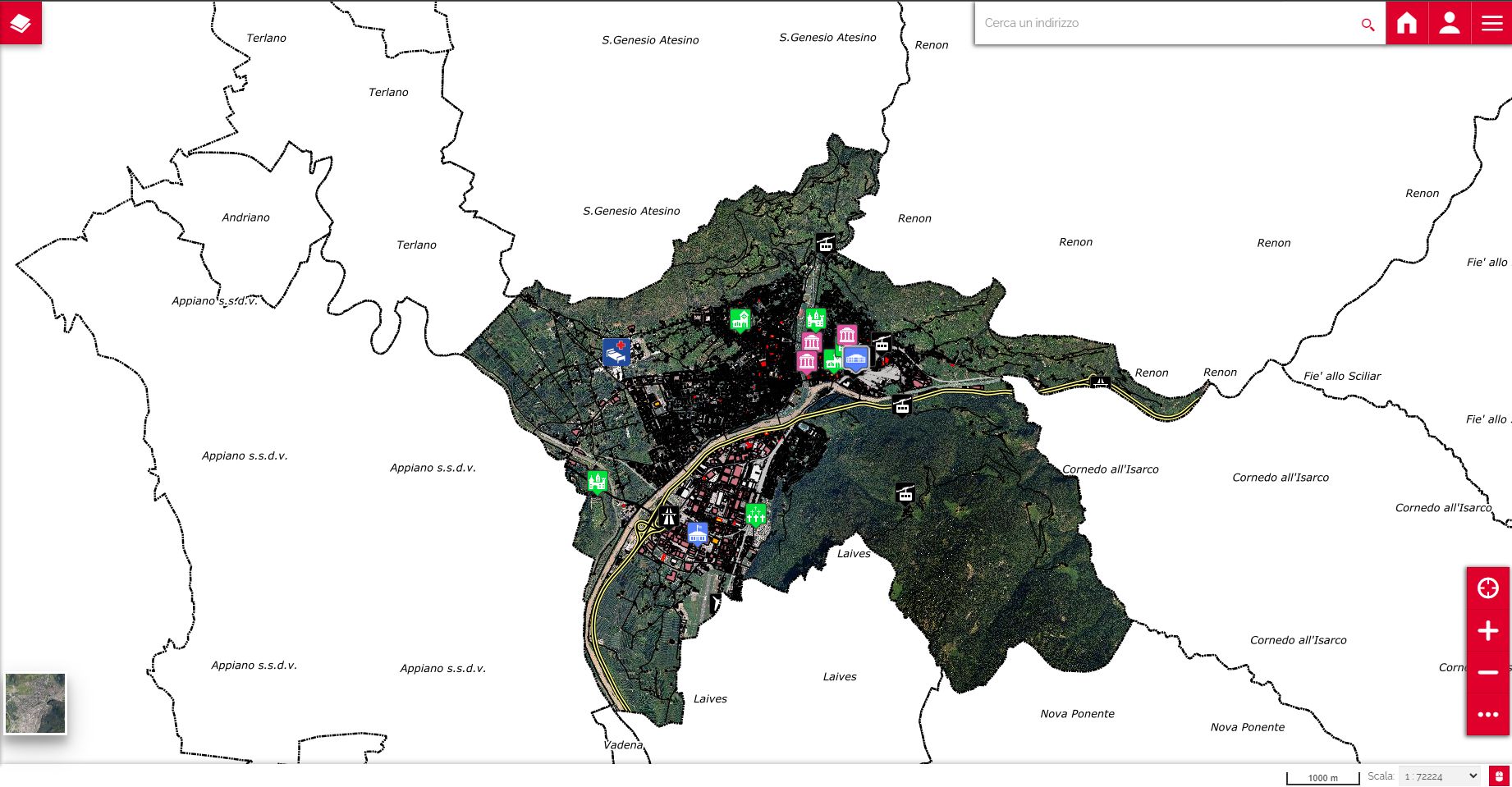Click the search magnifier icon
Image resolution: width=1512 pixels, height=787 pixels.
pos(1368,24)
